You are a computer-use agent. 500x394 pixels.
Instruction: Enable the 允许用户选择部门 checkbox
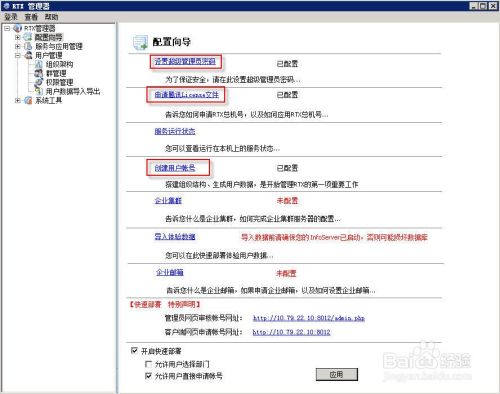(149, 364)
